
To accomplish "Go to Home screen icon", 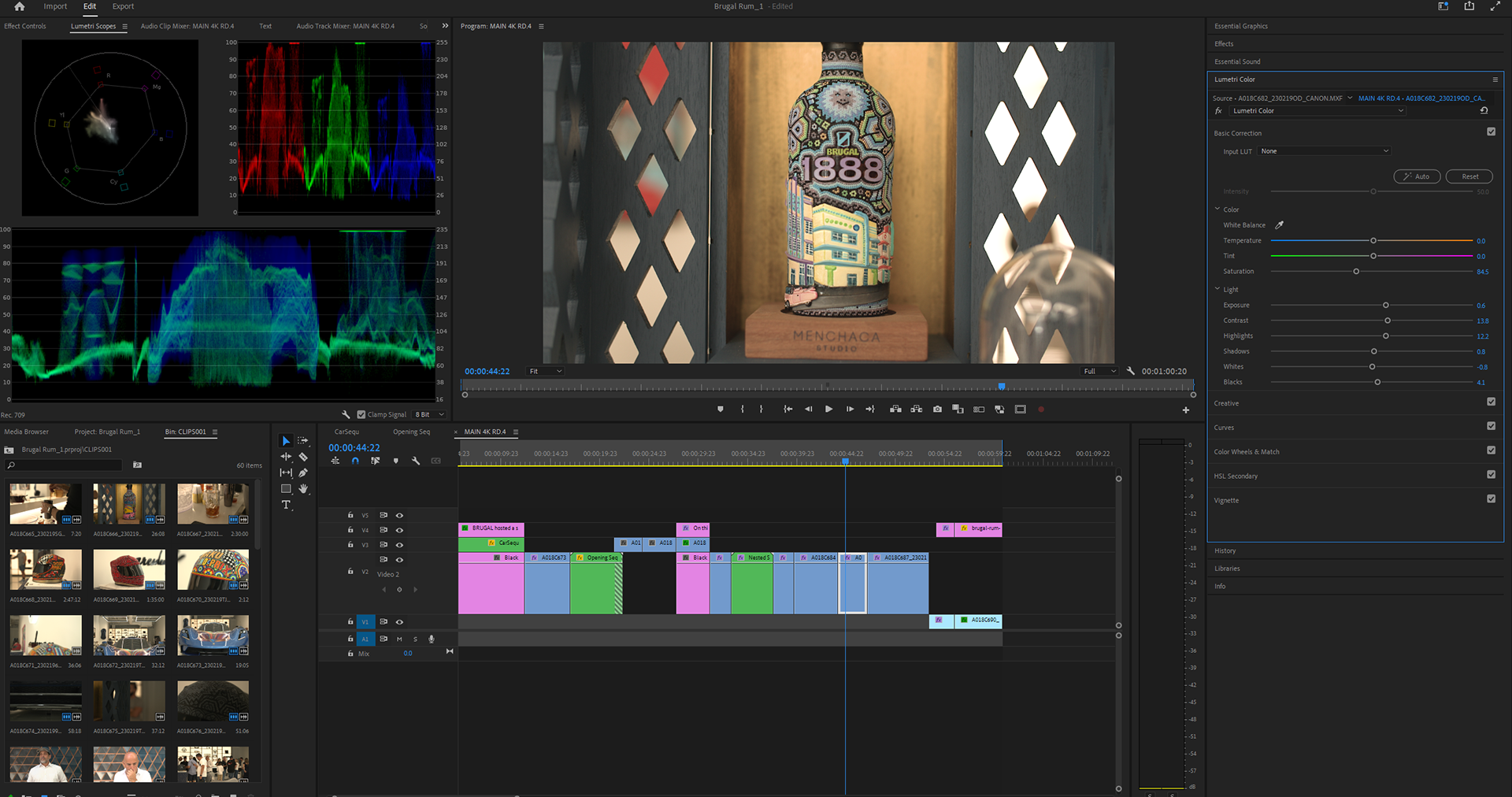I will [x=19, y=6].
